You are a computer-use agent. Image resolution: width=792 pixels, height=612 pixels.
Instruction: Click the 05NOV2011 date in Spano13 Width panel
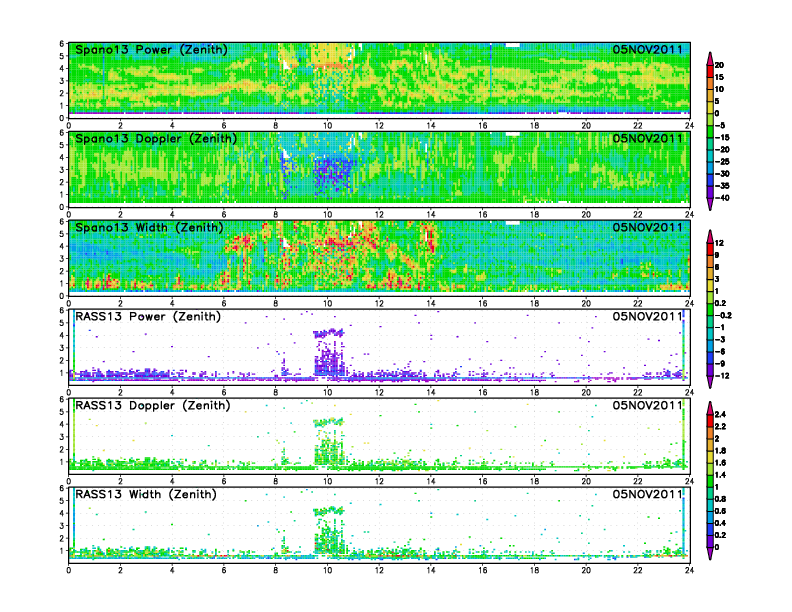pos(648,227)
